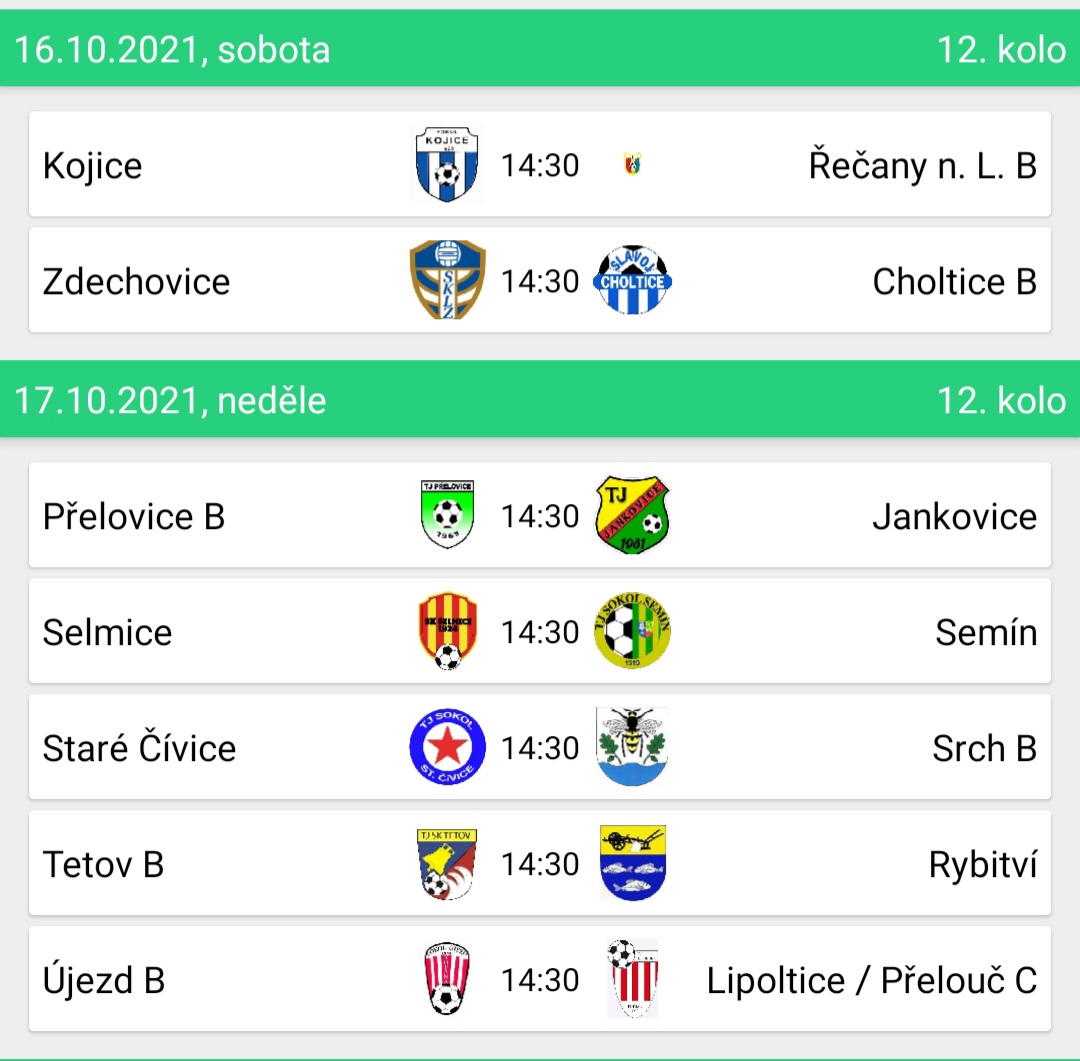Open the Srch B bee crest
The width and height of the screenshot is (1080, 1061).
(632, 747)
